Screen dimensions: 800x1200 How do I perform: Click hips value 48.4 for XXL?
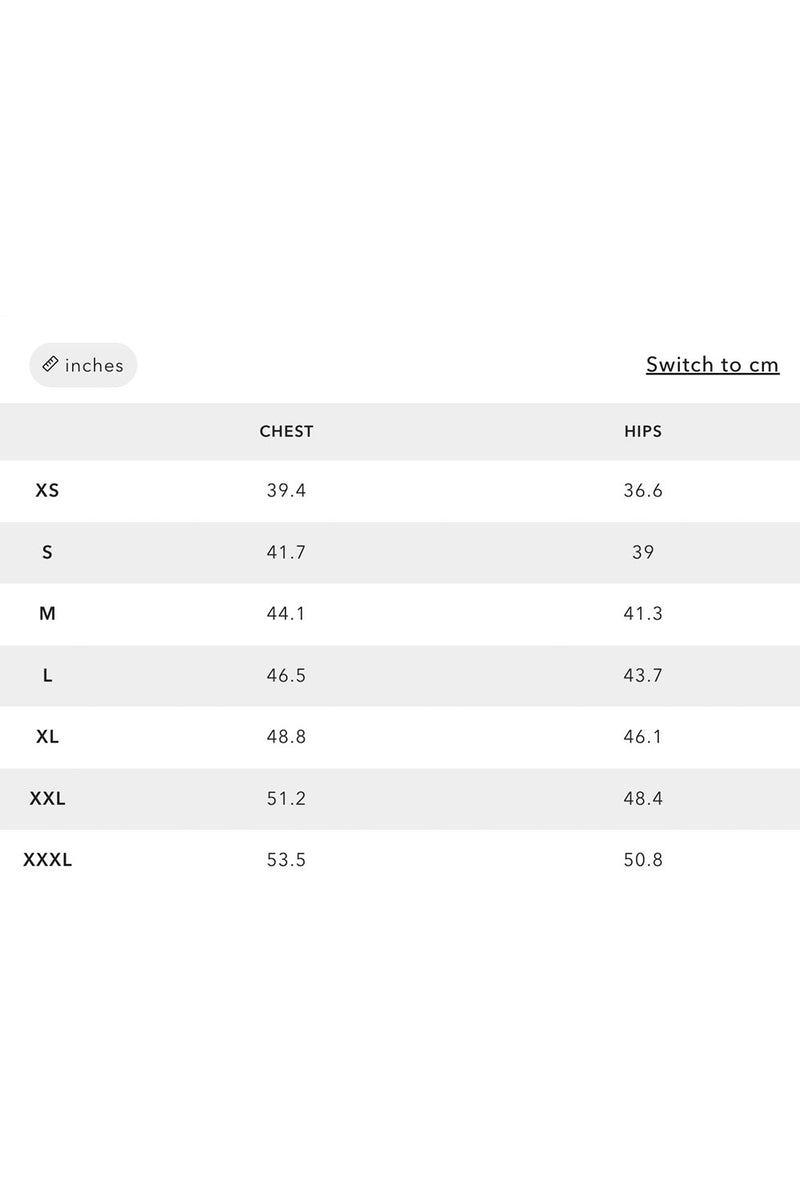point(643,799)
